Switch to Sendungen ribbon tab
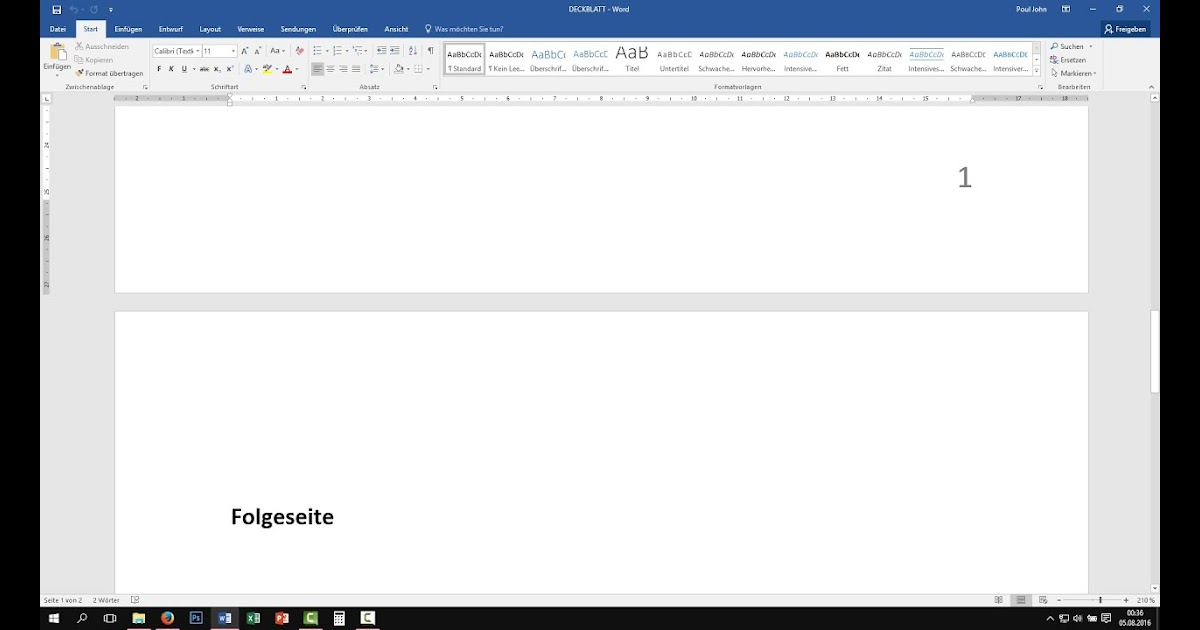1200x630 pixels. coord(298,29)
